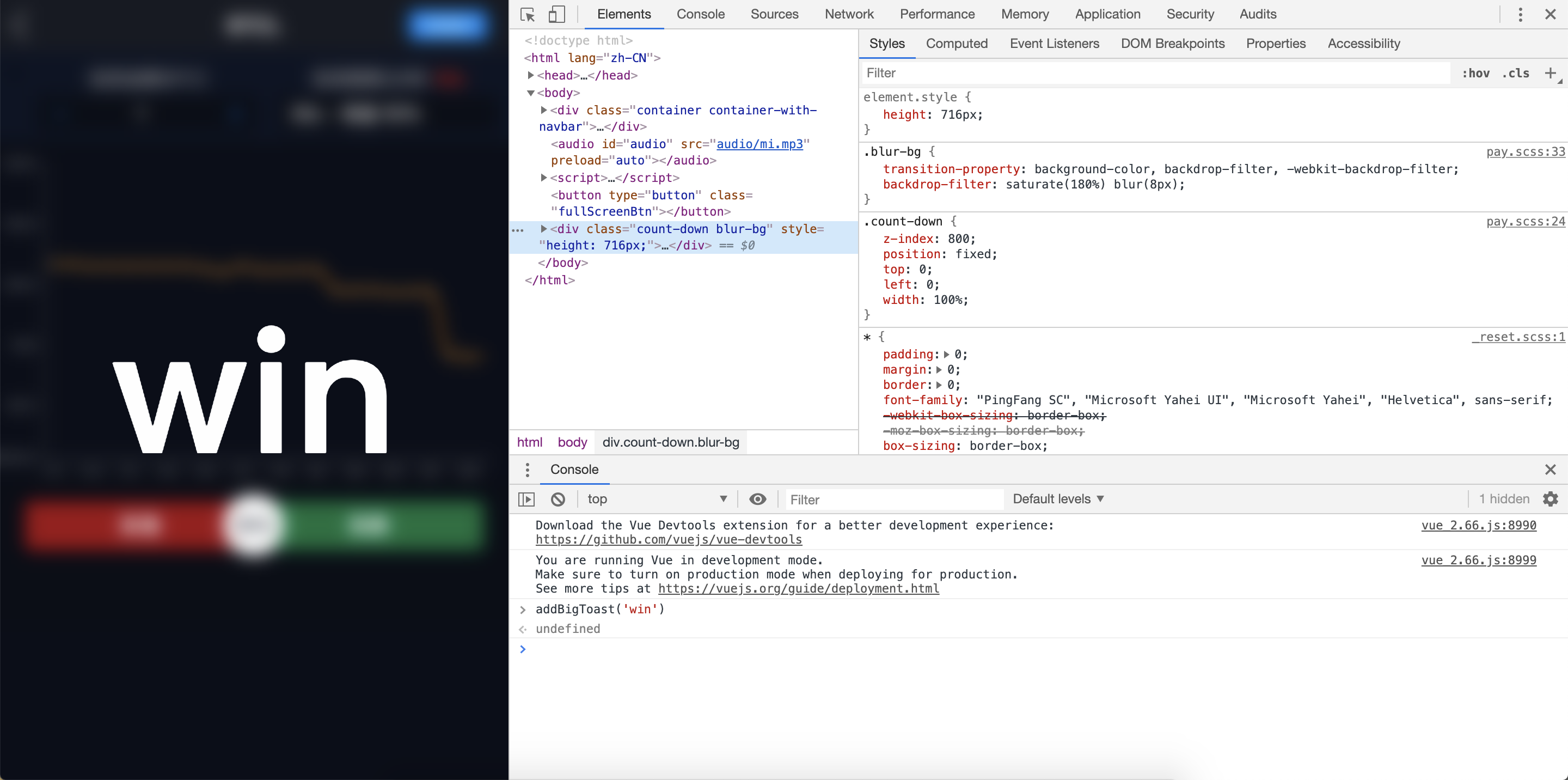Viewport: 1568px width, 780px height.
Task: Open the top frame context dropdown
Action: coord(656,499)
